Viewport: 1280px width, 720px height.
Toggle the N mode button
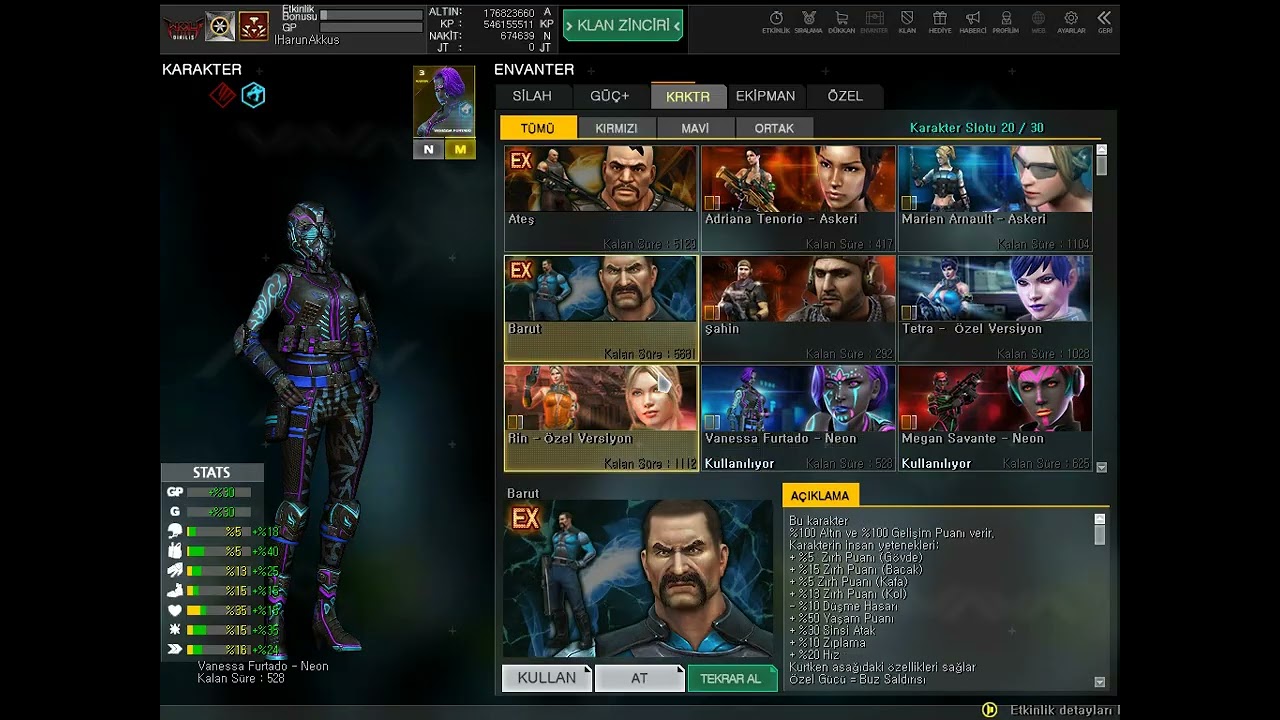pyautogui.click(x=428, y=149)
